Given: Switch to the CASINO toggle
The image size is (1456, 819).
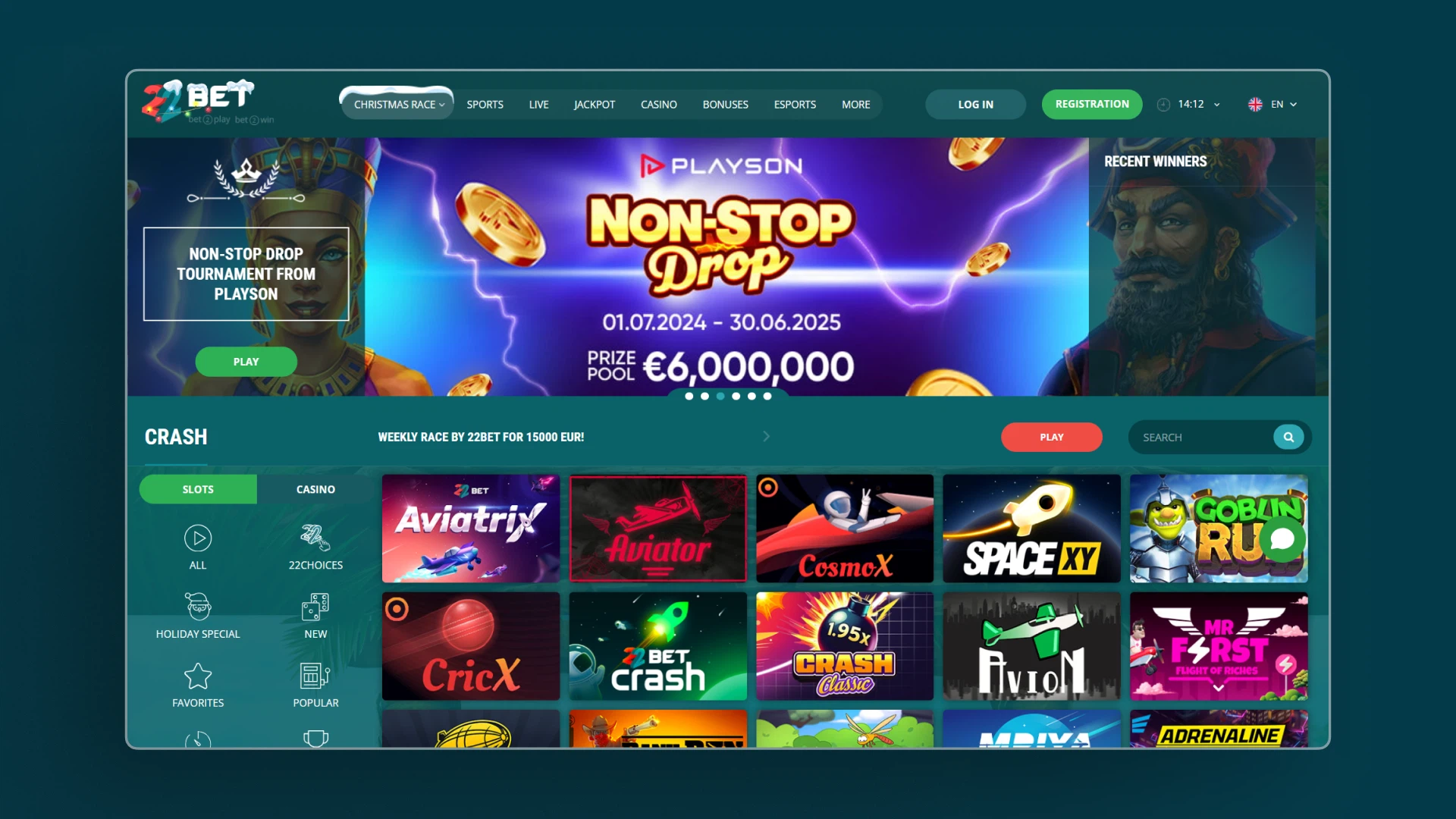Looking at the screenshot, I should [x=315, y=489].
